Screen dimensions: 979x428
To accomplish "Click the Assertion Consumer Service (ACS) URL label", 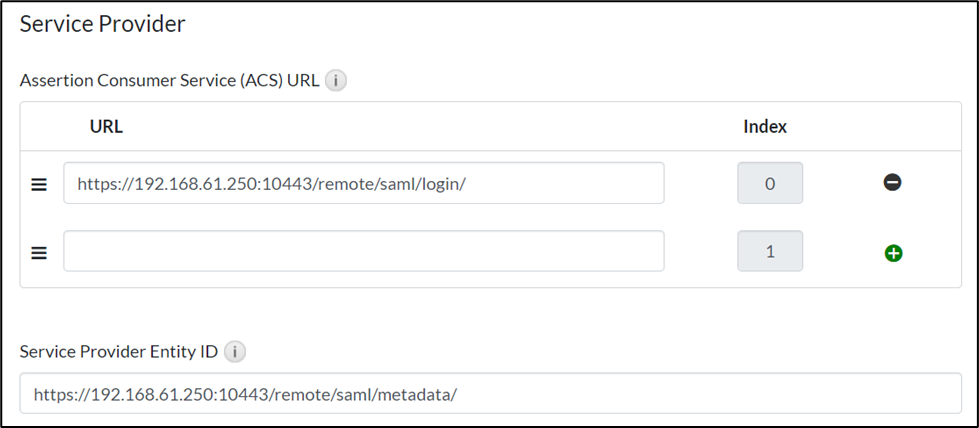I will 169,81.
